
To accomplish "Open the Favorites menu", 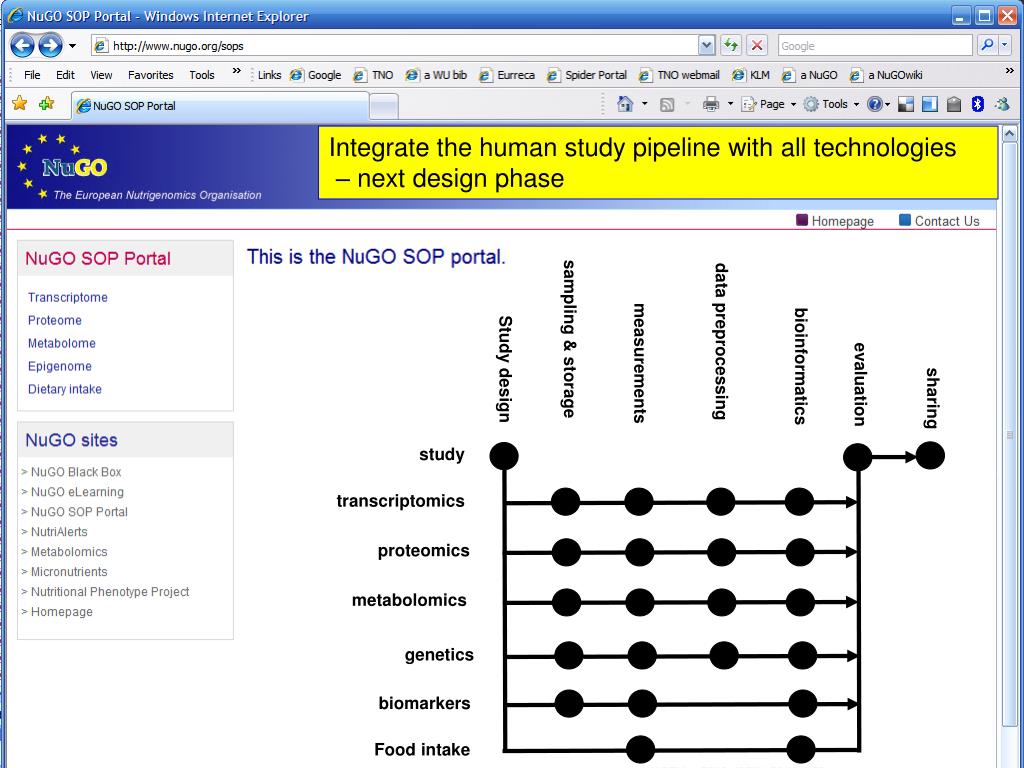I will tap(151, 75).
